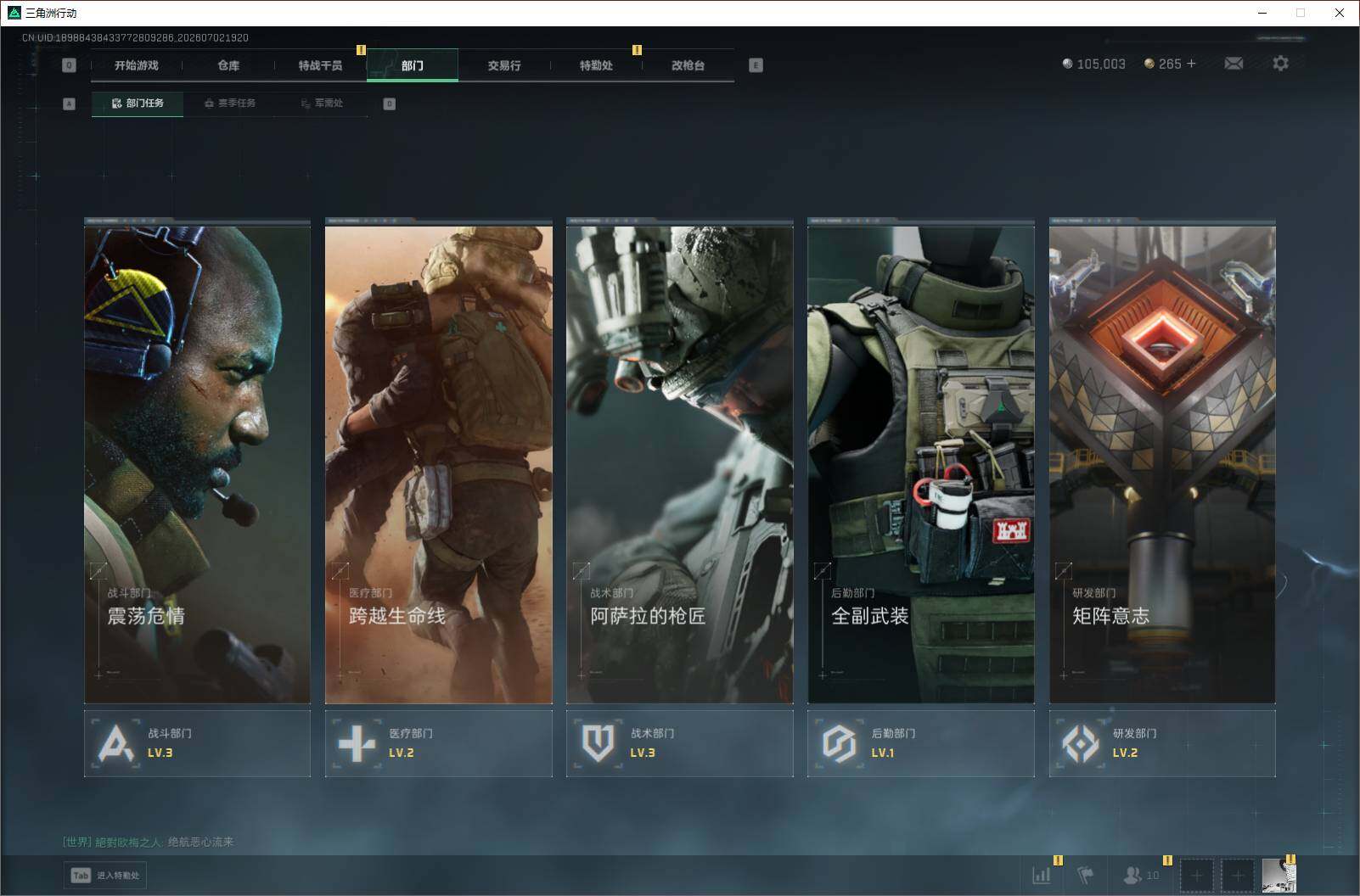
Task: Add currency with plus next to 265
Action: point(1191,64)
